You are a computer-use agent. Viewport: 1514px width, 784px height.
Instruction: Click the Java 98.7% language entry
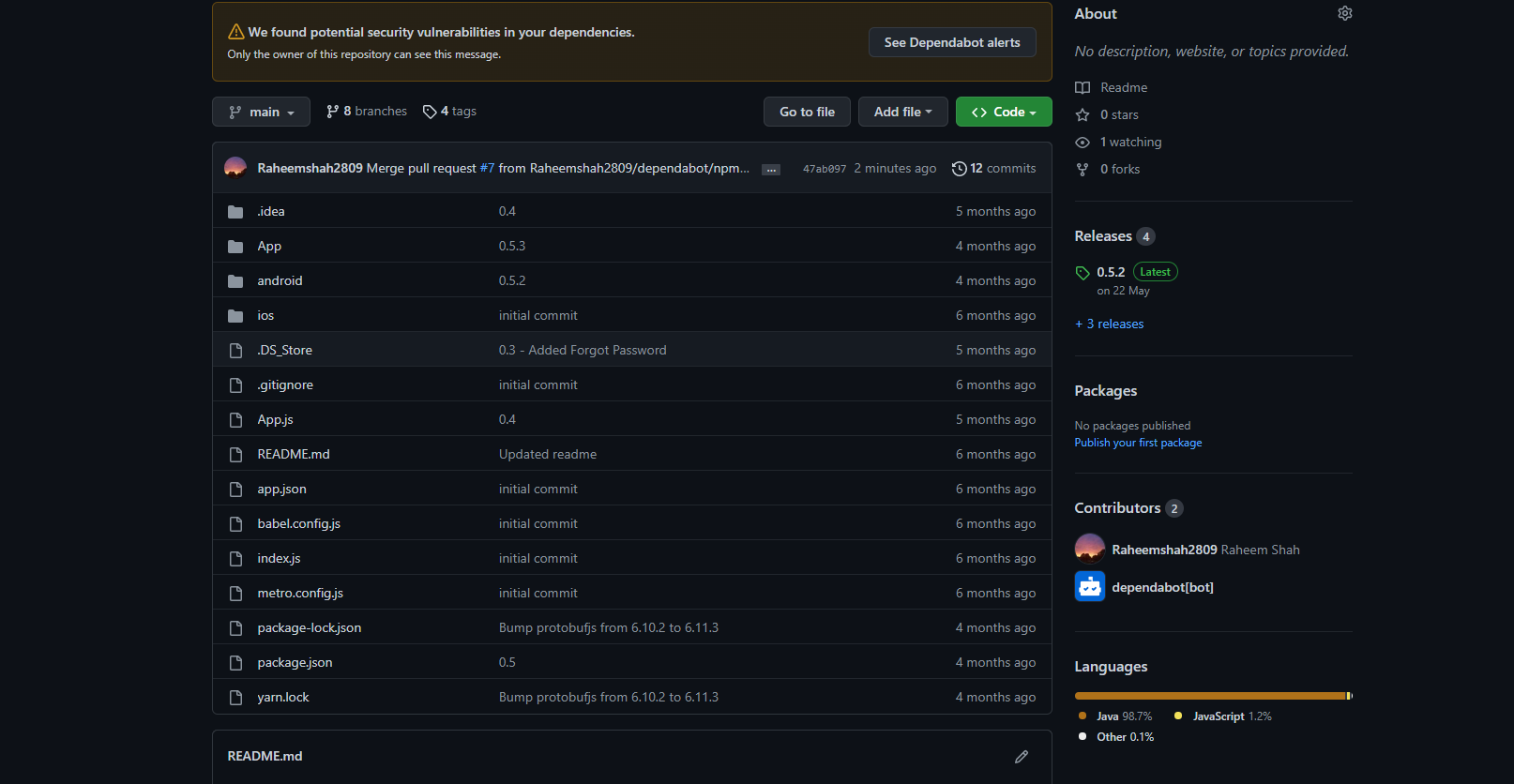[1114, 716]
